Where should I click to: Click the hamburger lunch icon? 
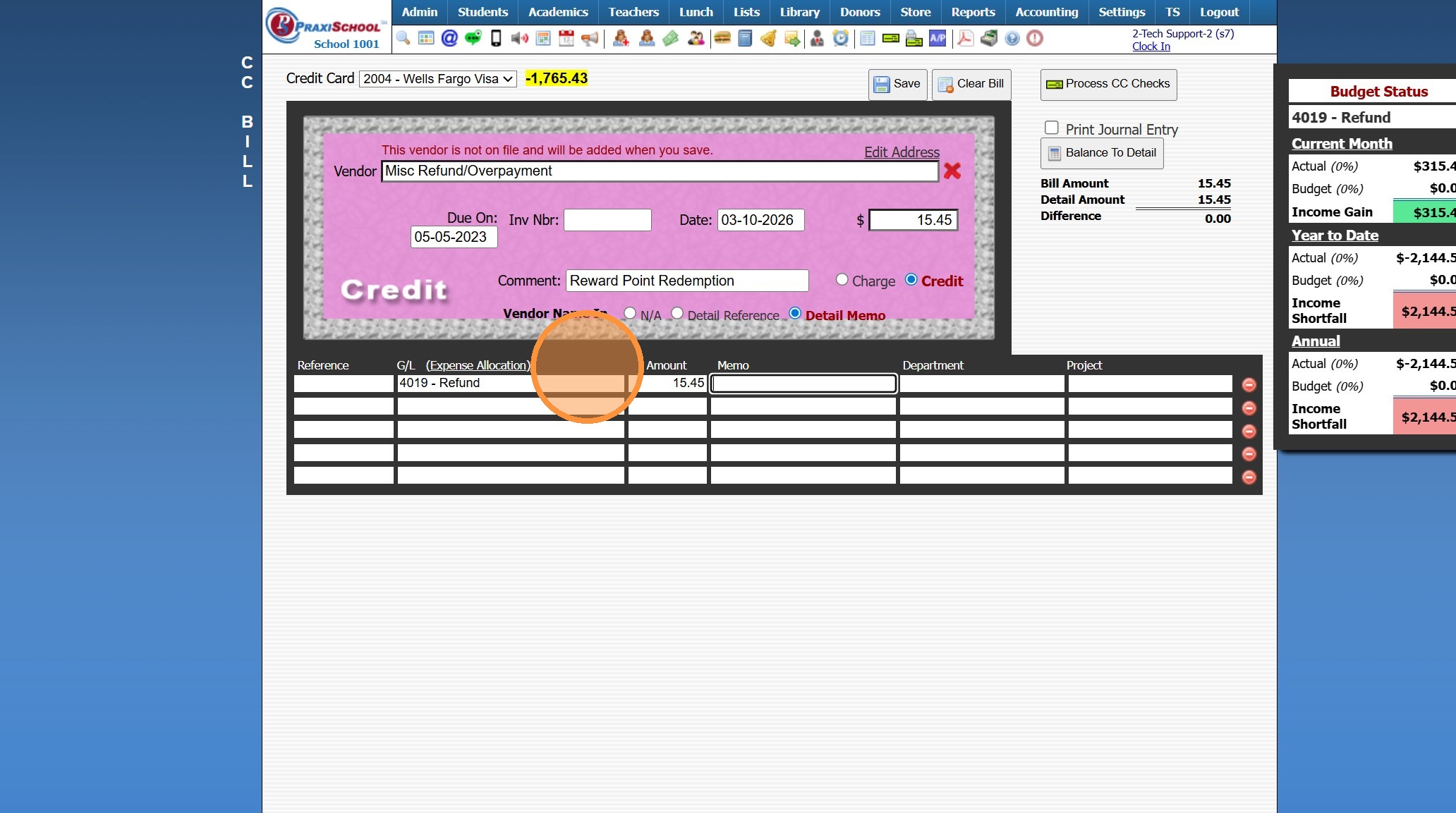point(722,38)
